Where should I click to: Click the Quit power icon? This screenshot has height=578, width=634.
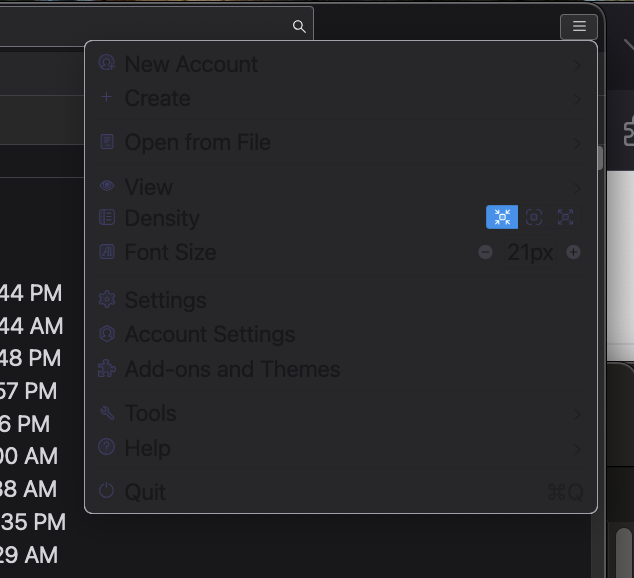tap(107, 492)
